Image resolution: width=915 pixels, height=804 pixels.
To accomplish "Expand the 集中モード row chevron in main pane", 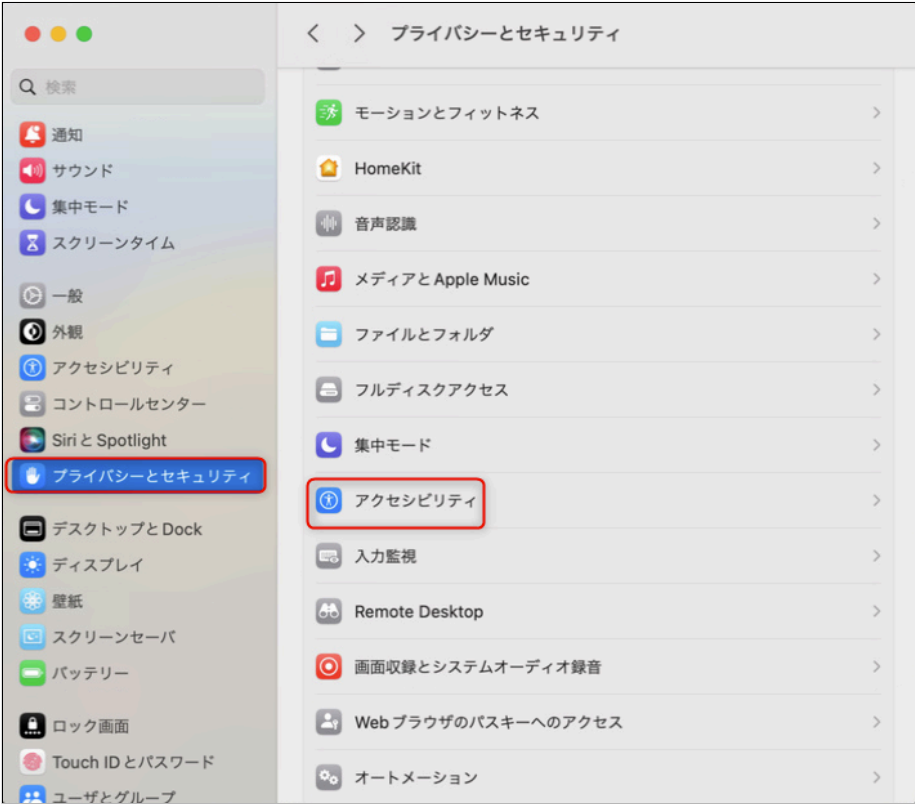I will [x=876, y=445].
